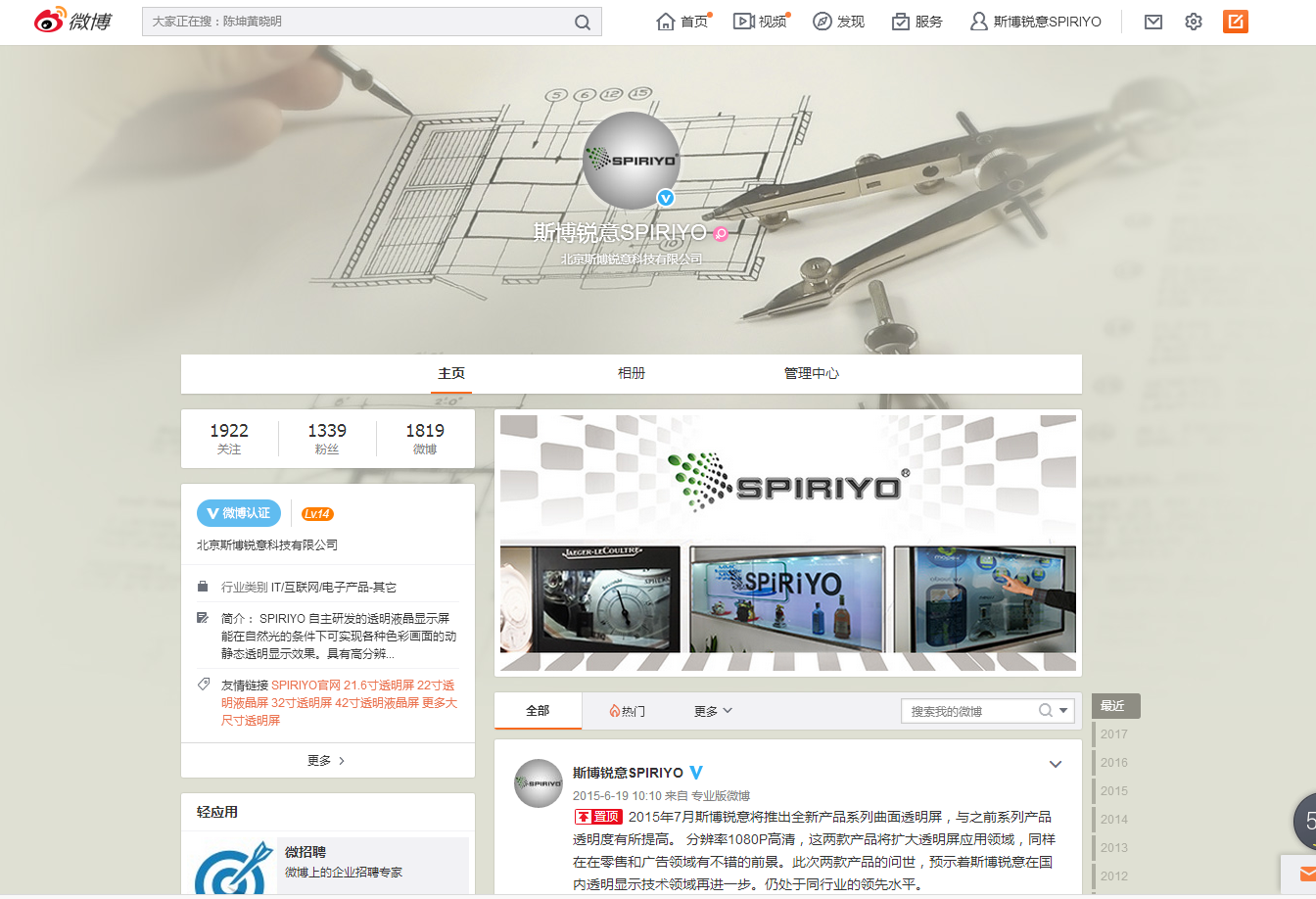Click the blue verified badge on avatar

point(666,198)
